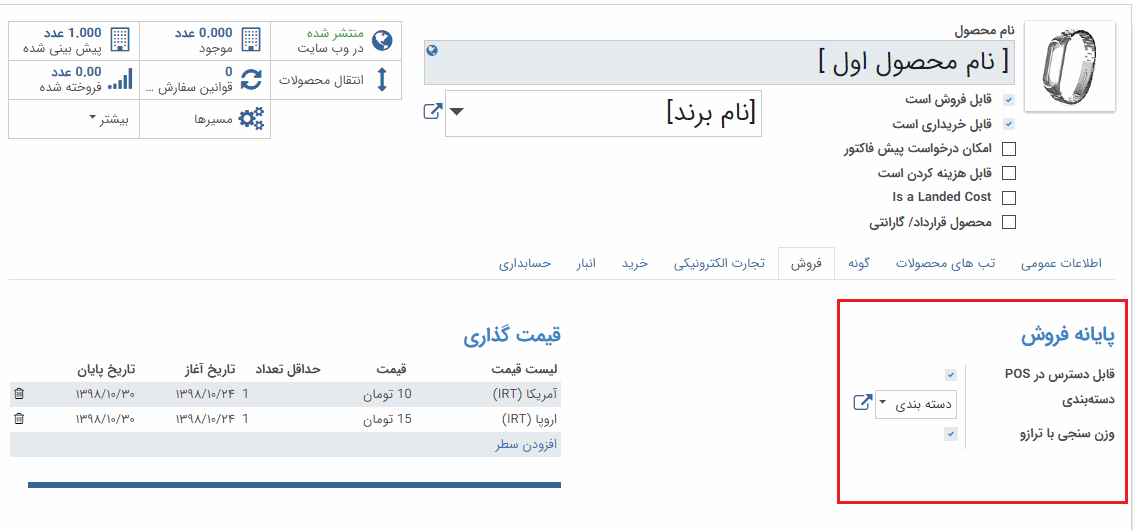Open the forecasted quantity building icon

[120, 40]
